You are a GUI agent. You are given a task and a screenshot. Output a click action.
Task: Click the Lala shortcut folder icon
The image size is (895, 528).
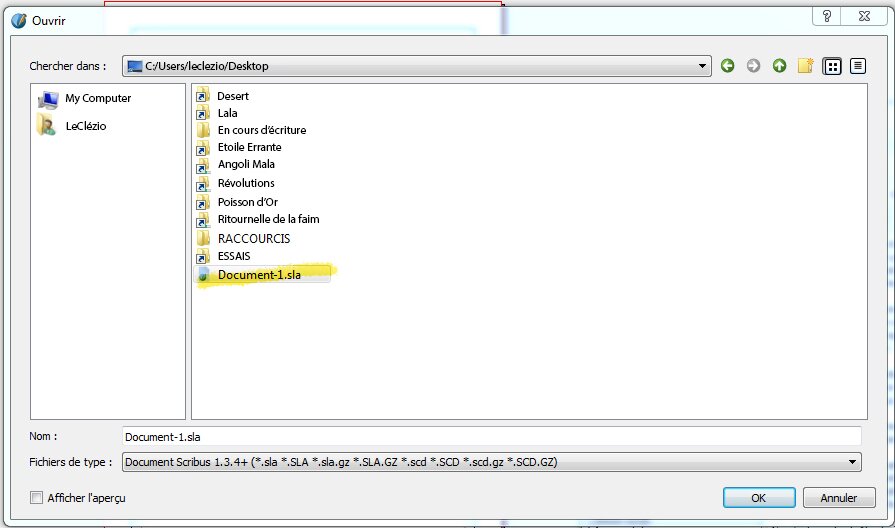tap(203, 112)
